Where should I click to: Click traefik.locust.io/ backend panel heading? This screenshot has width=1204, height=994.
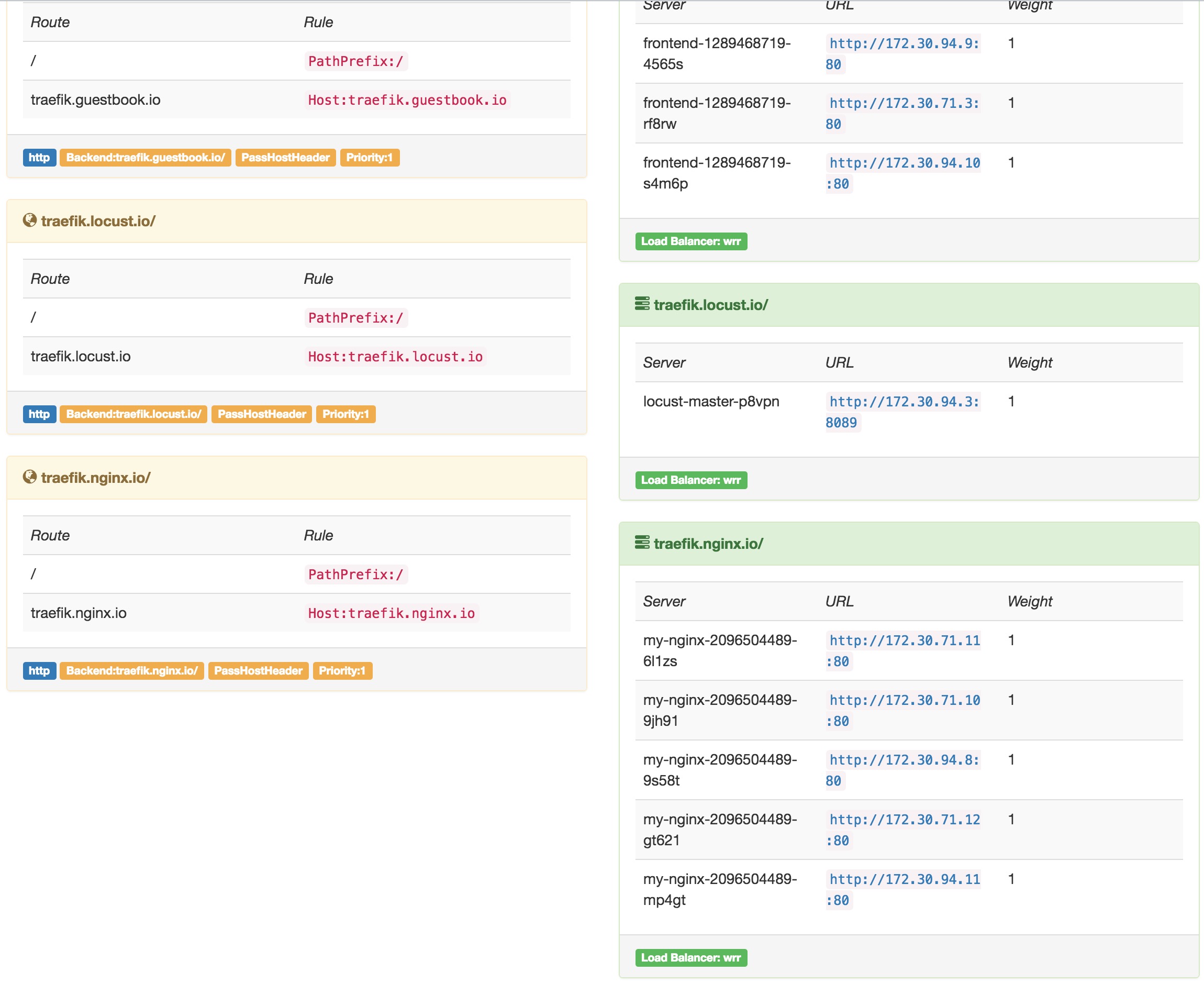coord(711,305)
